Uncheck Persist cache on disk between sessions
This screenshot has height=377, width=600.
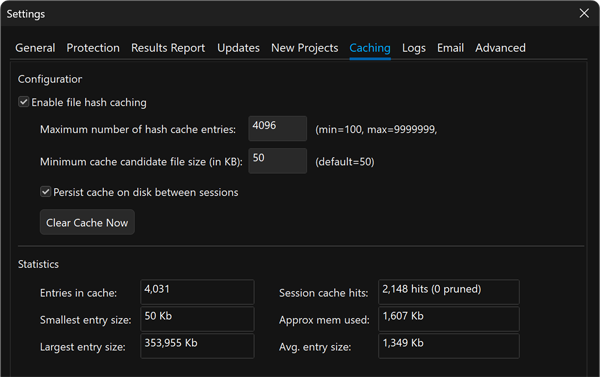(46, 192)
